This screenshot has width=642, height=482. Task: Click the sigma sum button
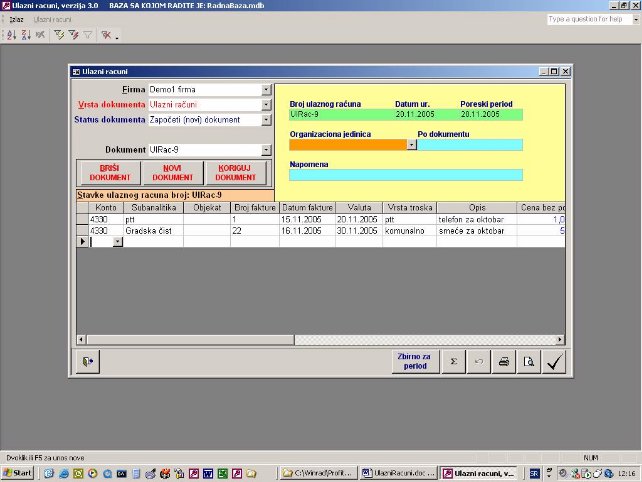coord(453,362)
